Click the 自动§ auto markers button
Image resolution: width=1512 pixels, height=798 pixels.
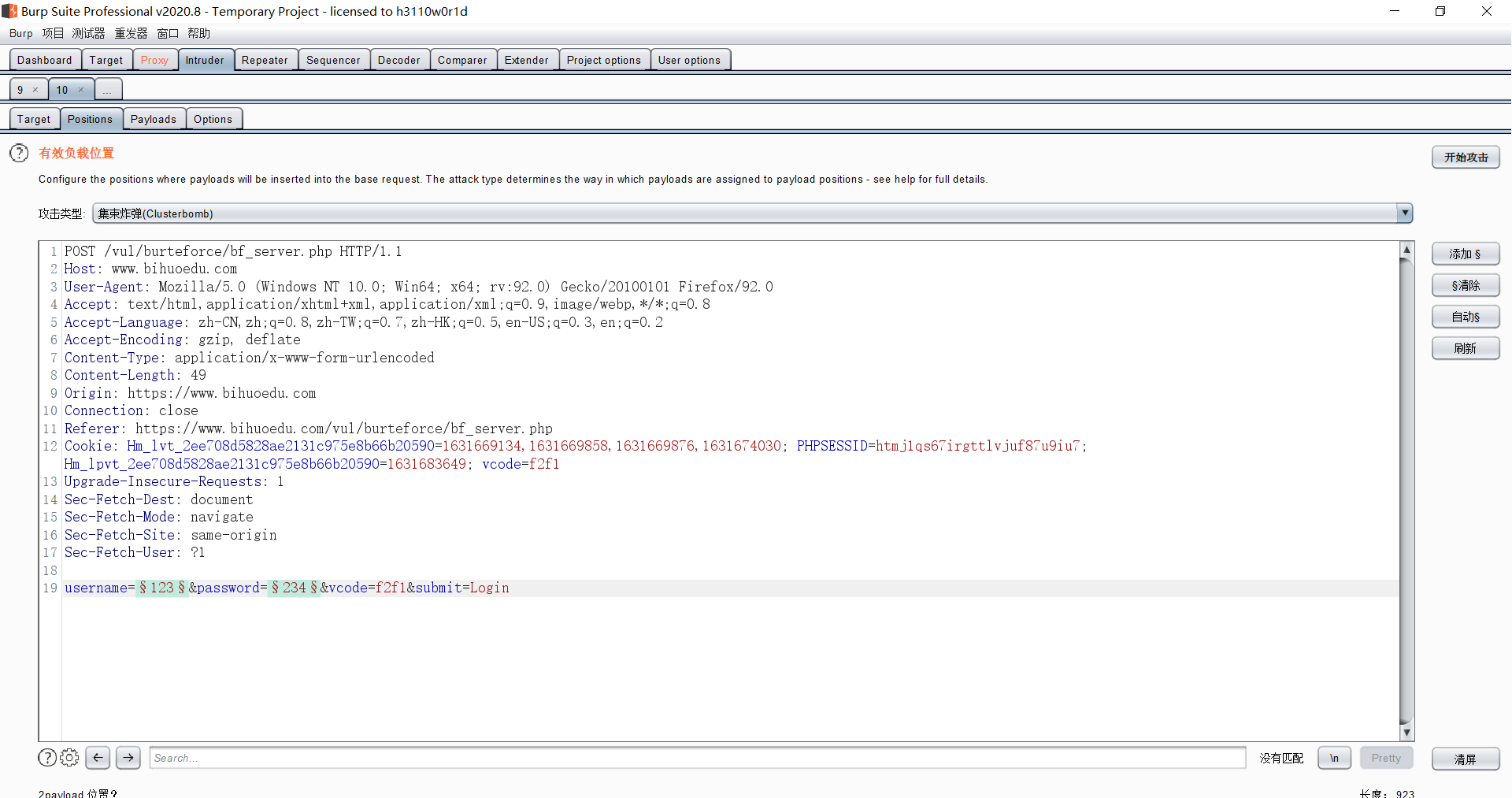1466,317
